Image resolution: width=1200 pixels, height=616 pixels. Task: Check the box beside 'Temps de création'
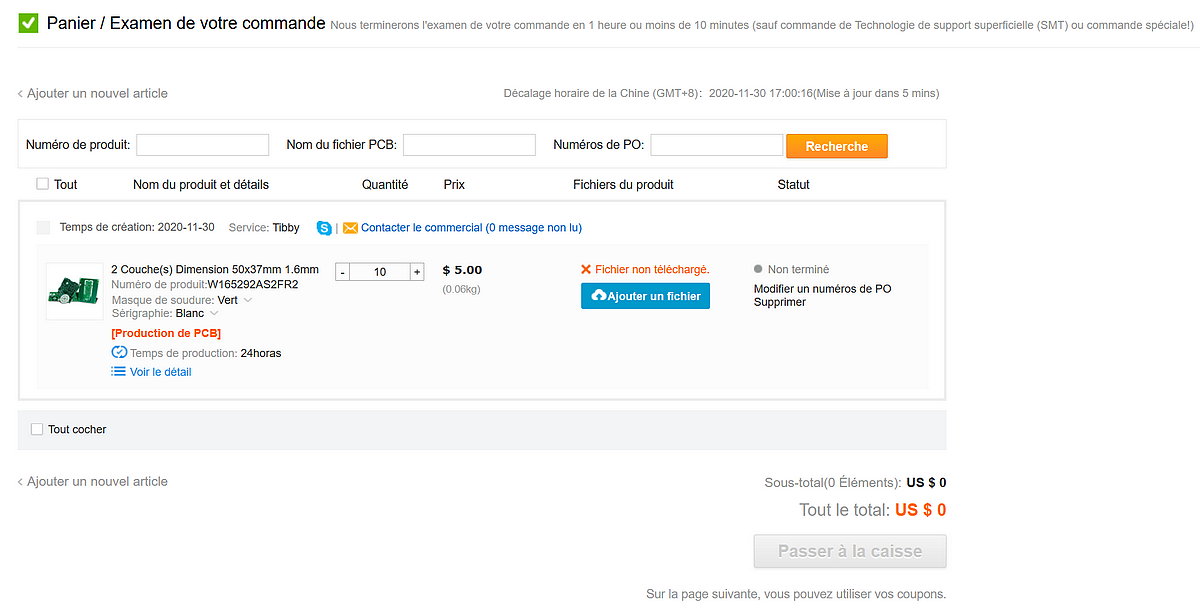(x=43, y=228)
